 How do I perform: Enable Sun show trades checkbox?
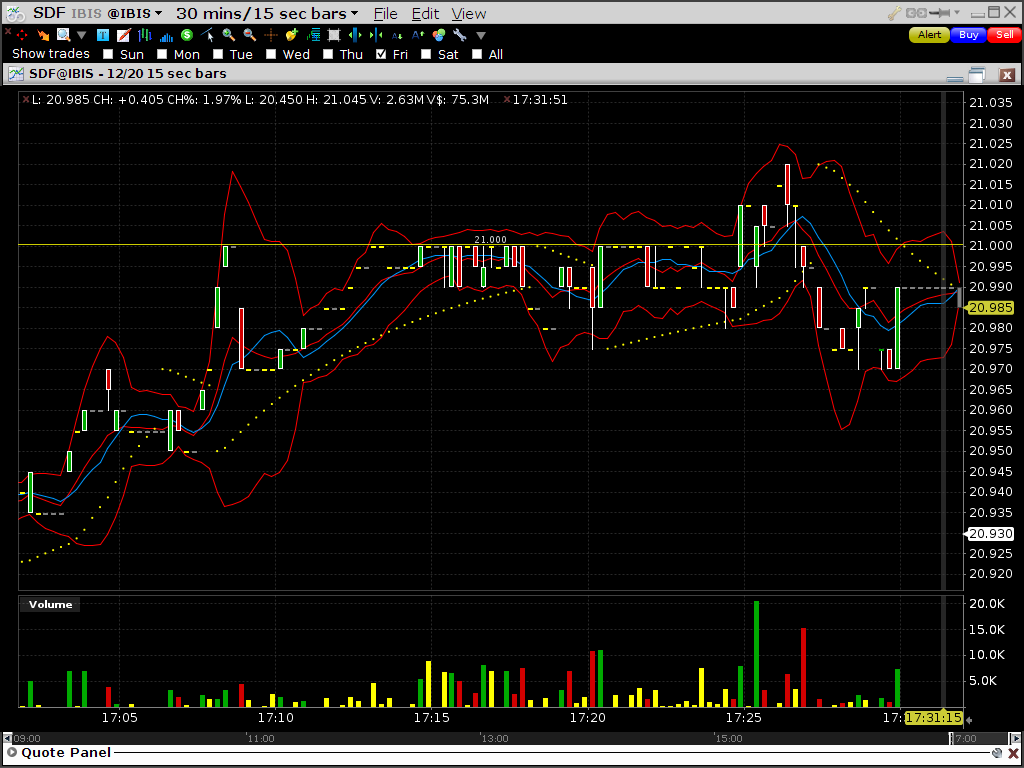pyautogui.click(x=108, y=54)
